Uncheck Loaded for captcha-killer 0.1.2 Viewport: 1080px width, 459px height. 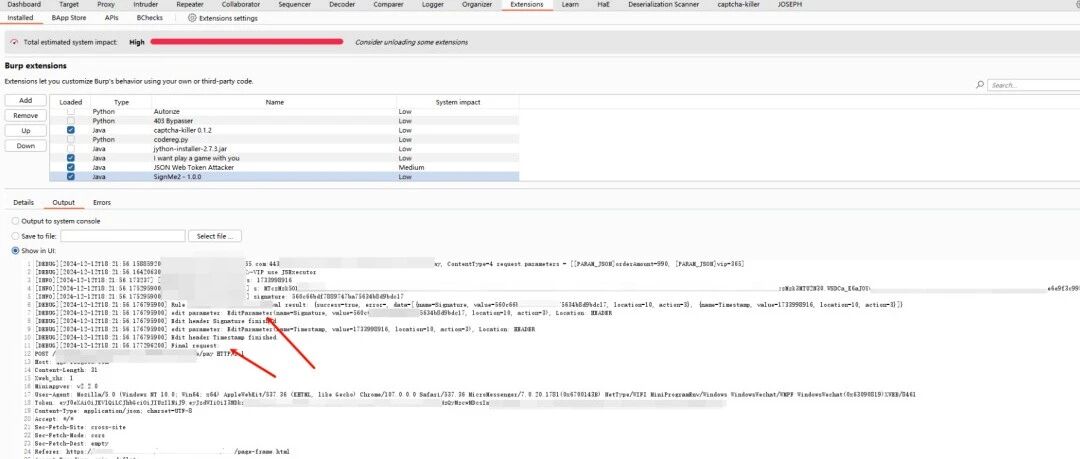[x=70, y=130]
